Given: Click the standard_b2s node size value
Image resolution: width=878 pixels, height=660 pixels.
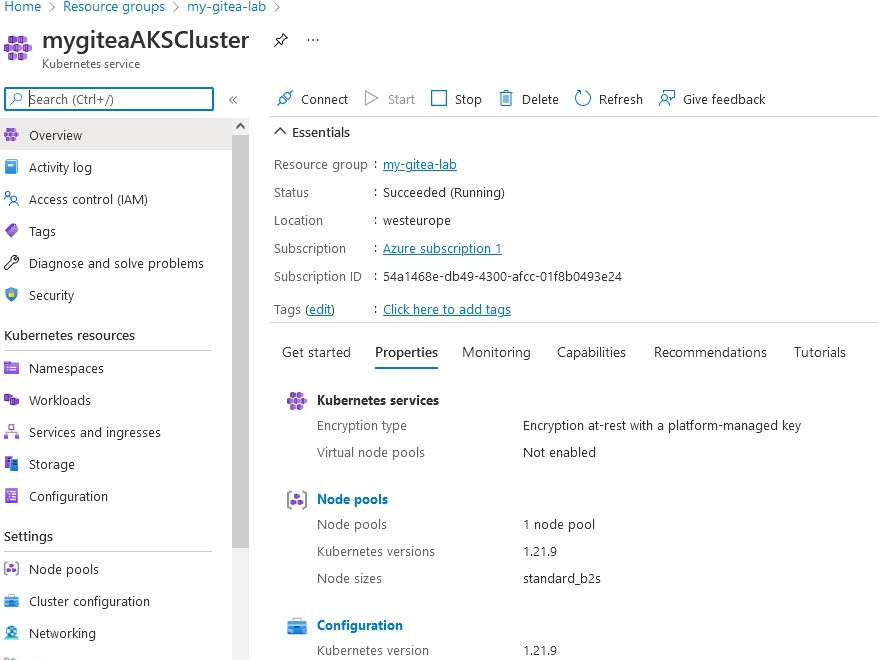Looking at the screenshot, I should pos(562,578).
